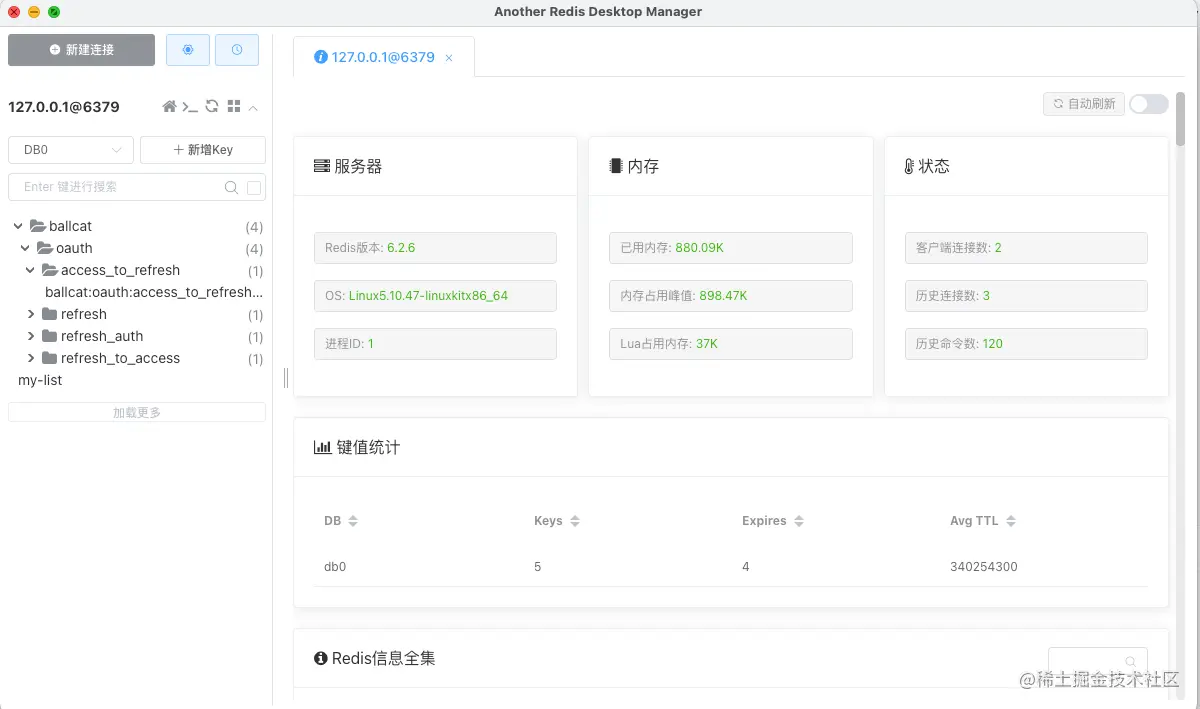Viewport: 1200px width, 709px height.
Task: Collapse the ballcat folder arrow
Action: pyautogui.click(x=18, y=226)
